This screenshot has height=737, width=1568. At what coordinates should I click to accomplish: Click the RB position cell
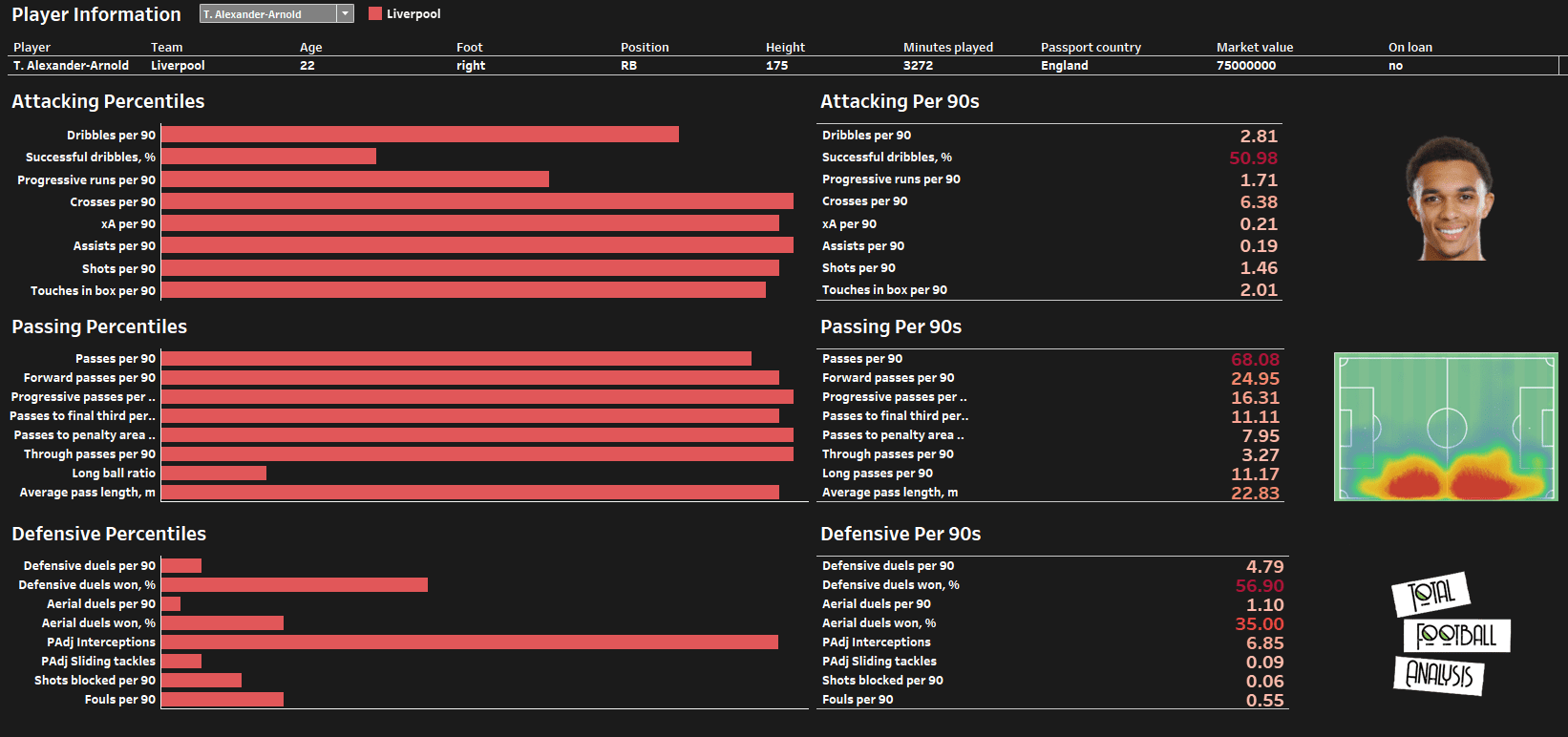(x=628, y=66)
